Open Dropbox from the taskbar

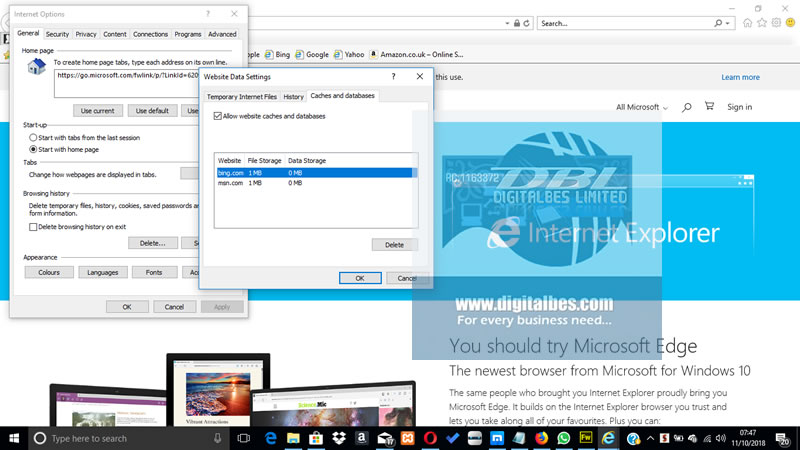pyautogui.click(x=339, y=438)
